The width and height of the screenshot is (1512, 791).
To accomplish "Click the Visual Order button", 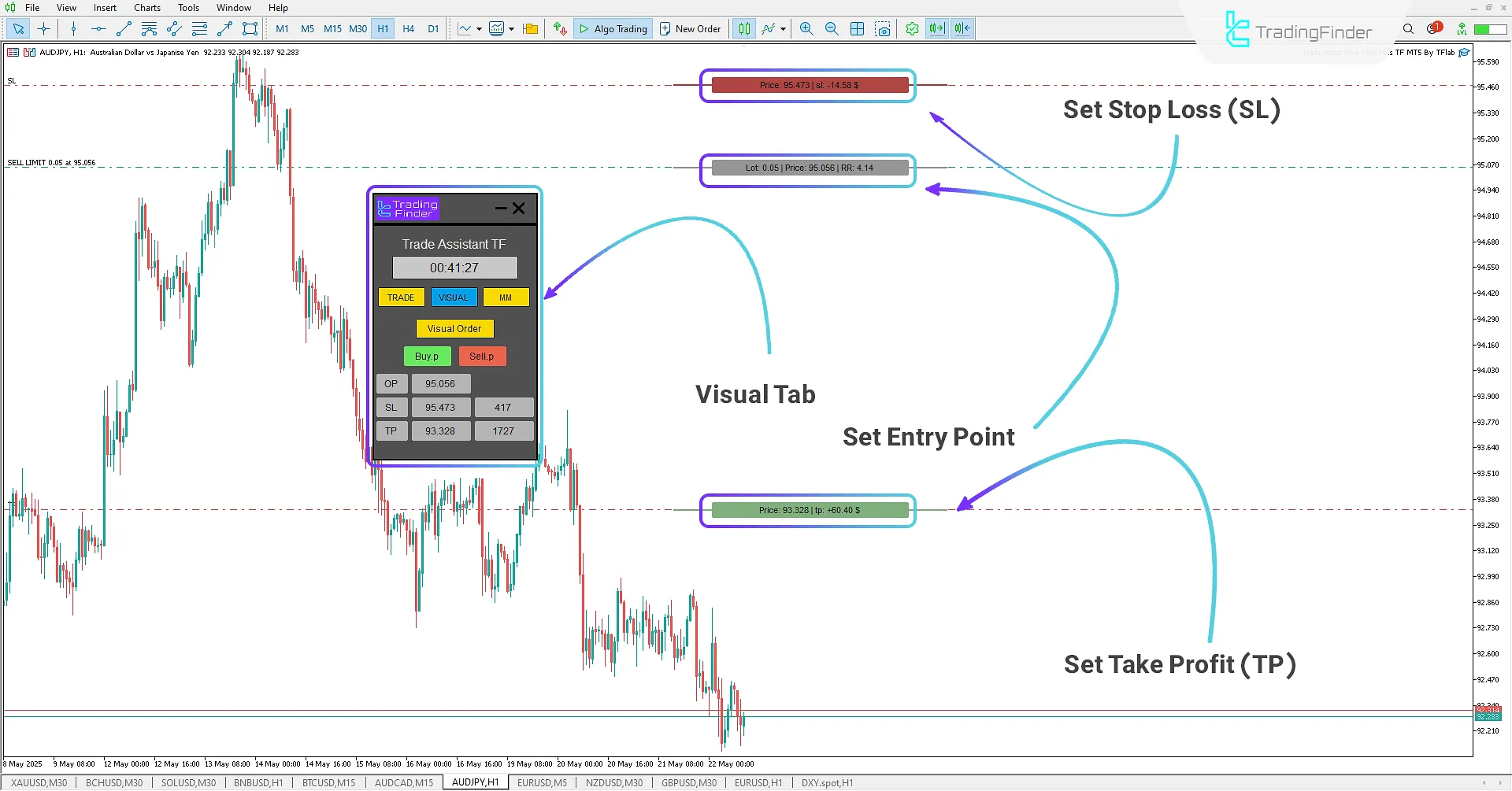I will 454,328.
